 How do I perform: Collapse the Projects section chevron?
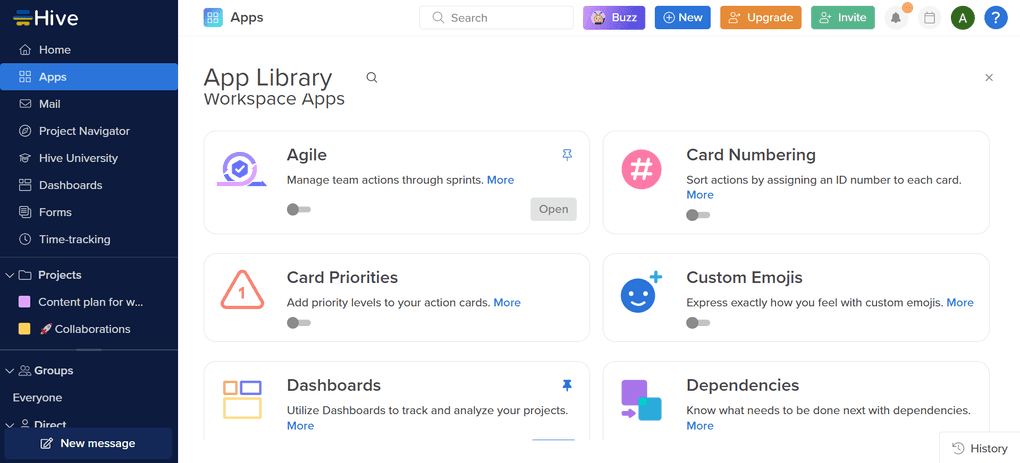(9, 275)
